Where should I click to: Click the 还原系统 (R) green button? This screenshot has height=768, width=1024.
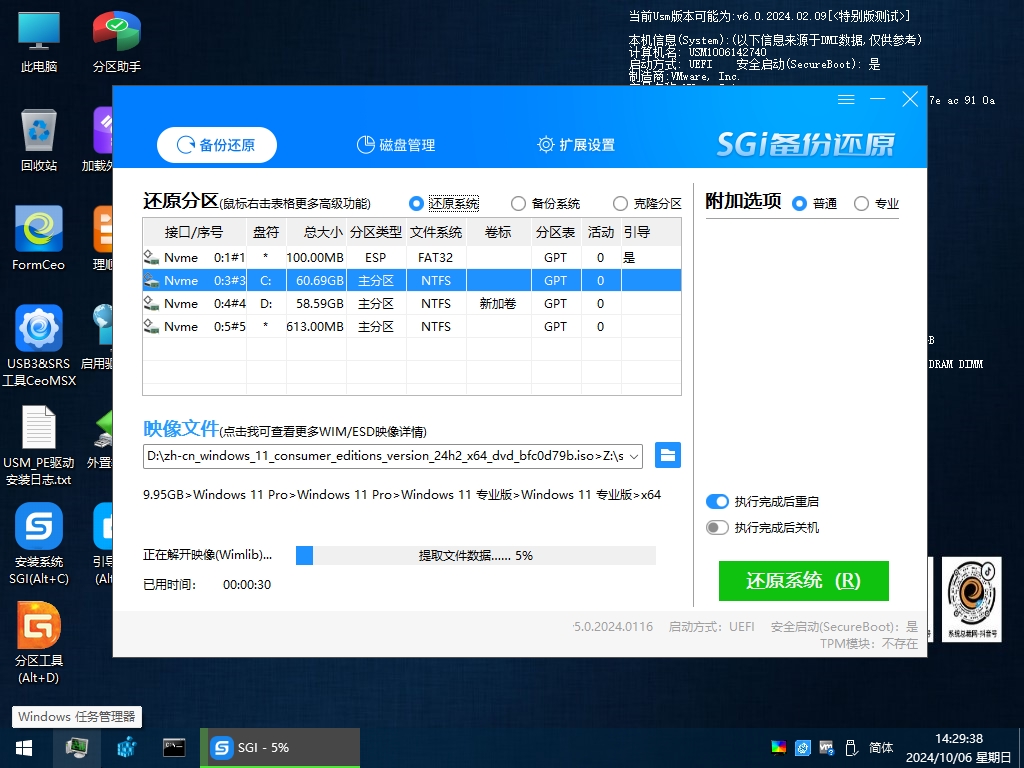point(803,581)
